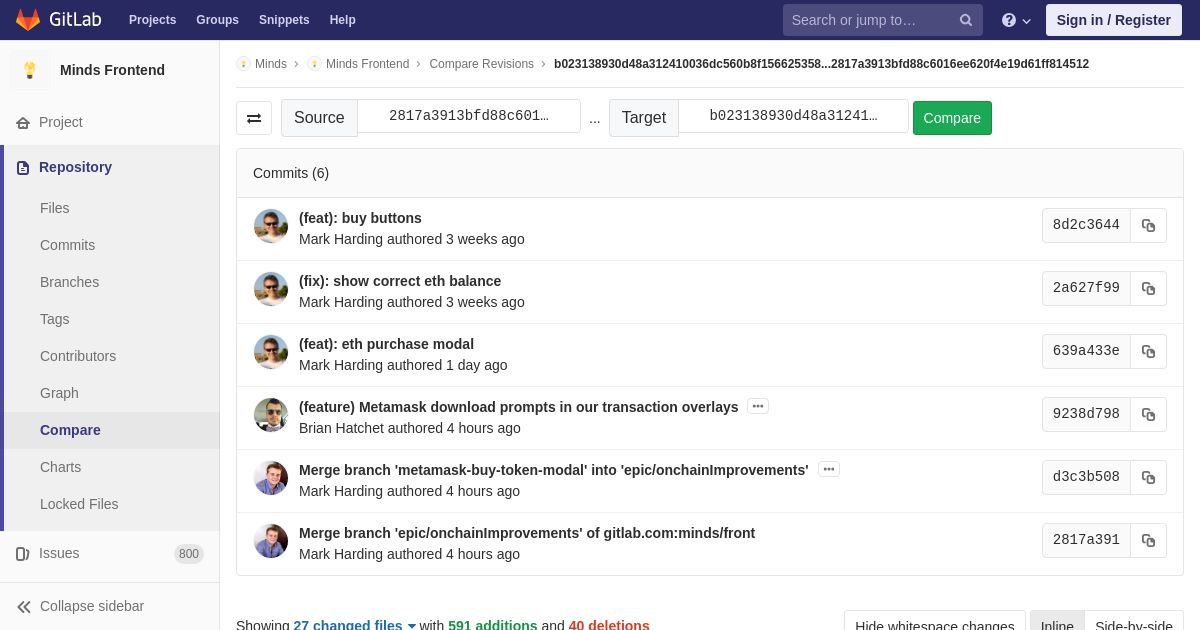The width and height of the screenshot is (1200, 630).
Task: Open the Branches sidebar item
Action: click(69, 282)
